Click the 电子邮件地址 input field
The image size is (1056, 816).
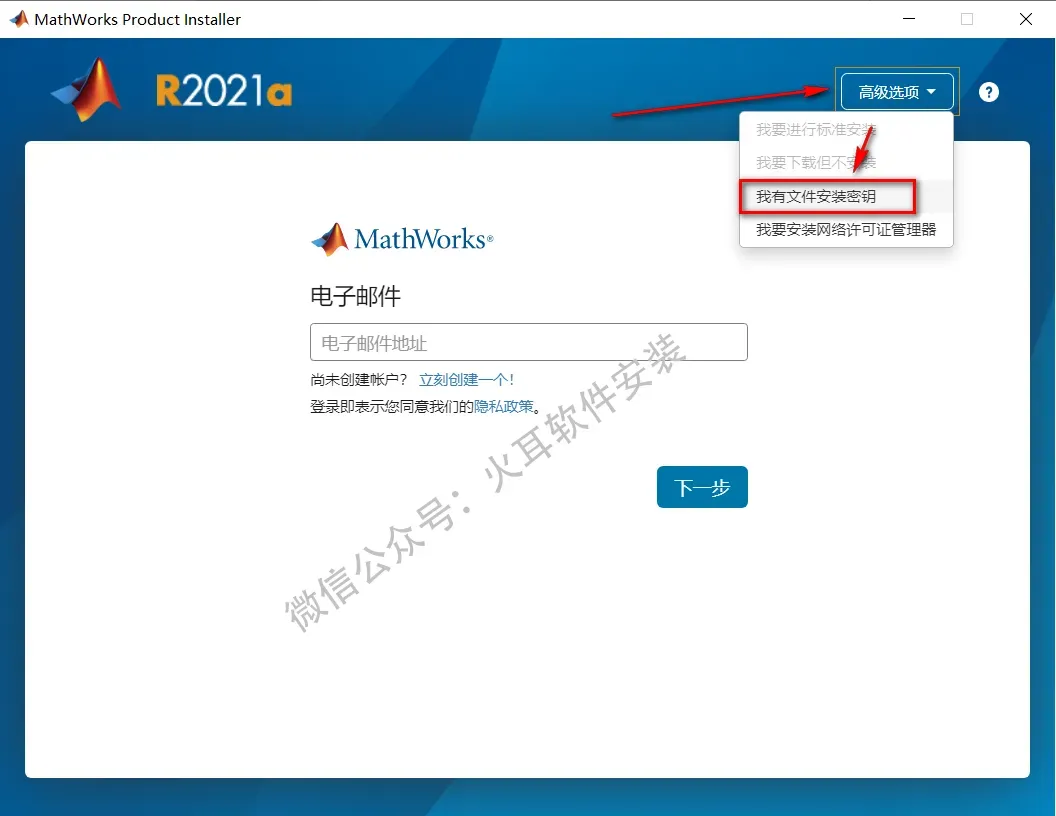529,342
